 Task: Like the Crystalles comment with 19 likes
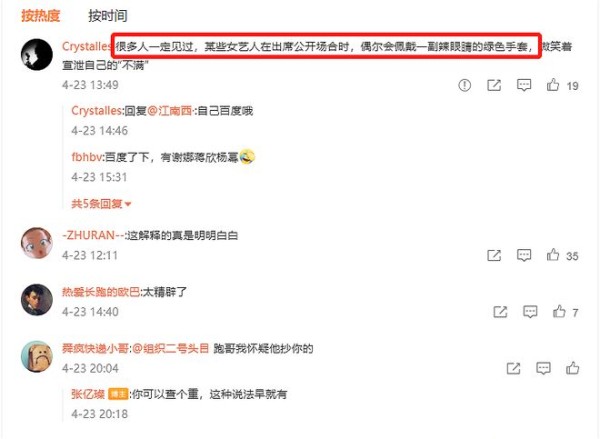(x=553, y=85)
